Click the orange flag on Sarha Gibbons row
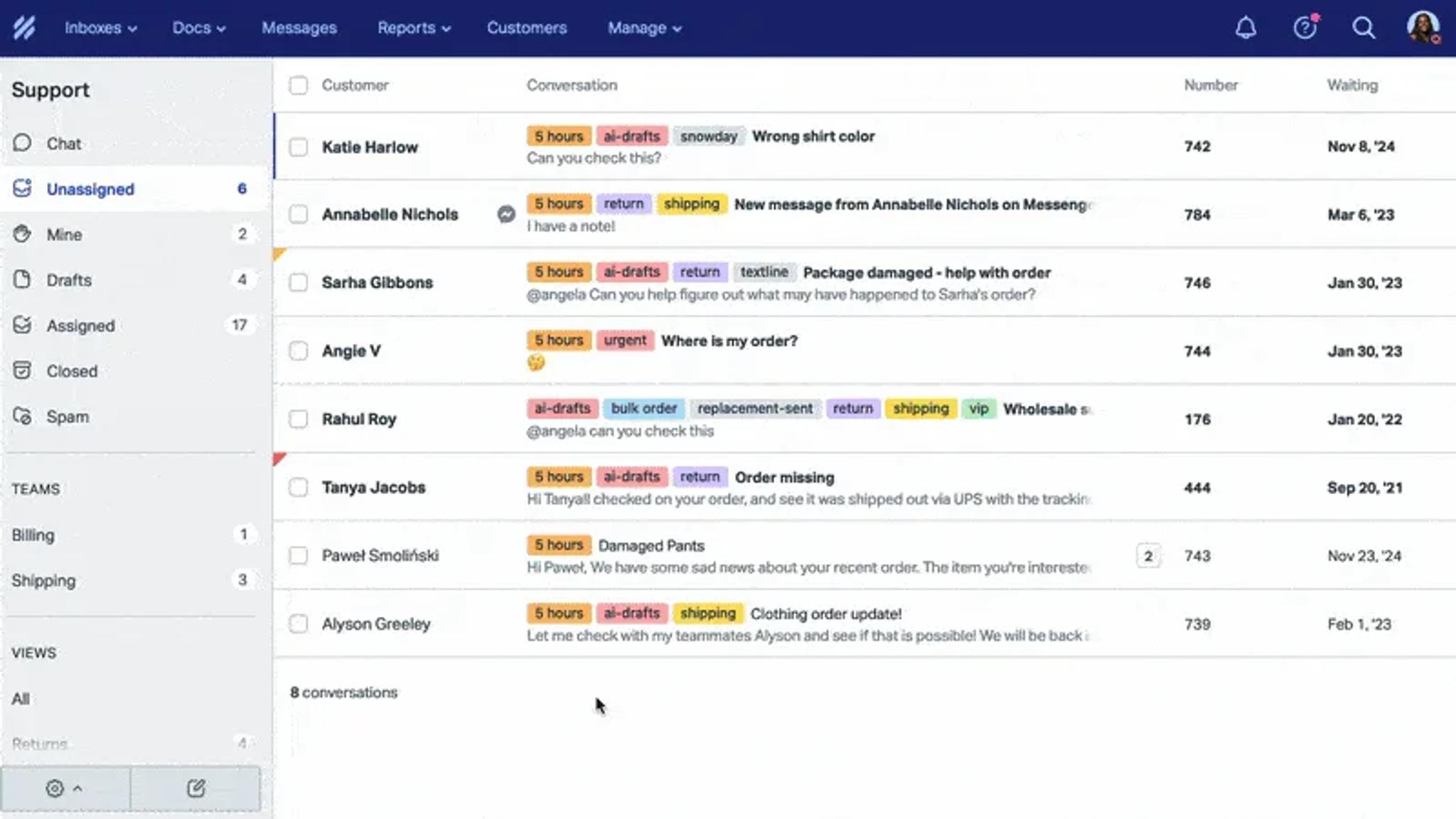1456x819 pixels. click(279, 254)
